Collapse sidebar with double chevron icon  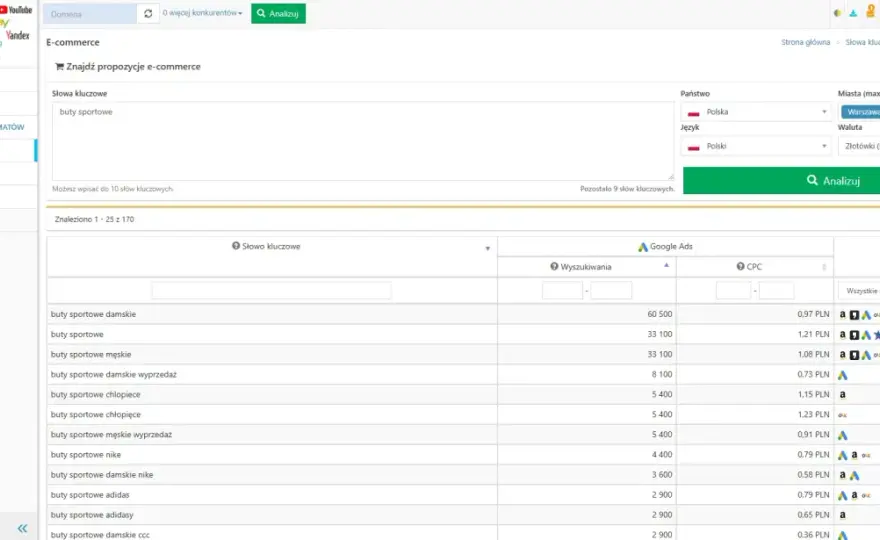pyautogui.click(x=22, y=528)
